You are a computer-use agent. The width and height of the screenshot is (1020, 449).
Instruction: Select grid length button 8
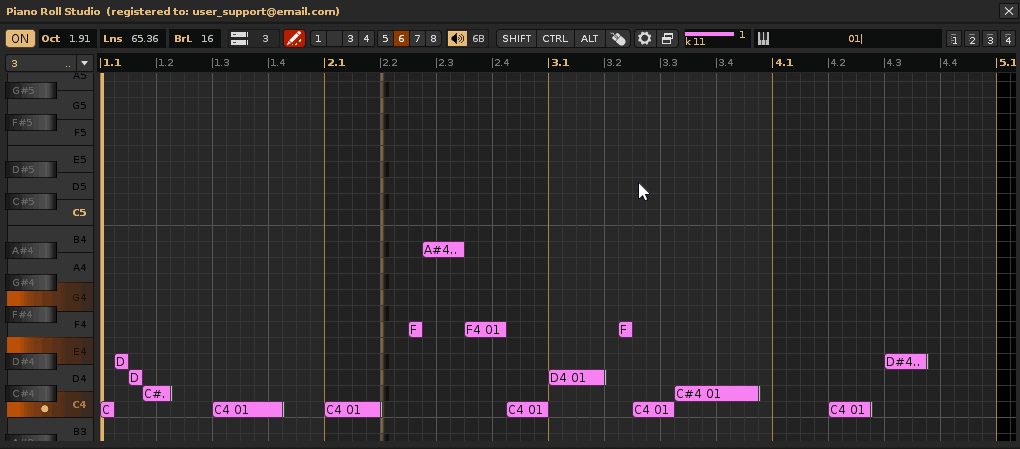point(433,39)
